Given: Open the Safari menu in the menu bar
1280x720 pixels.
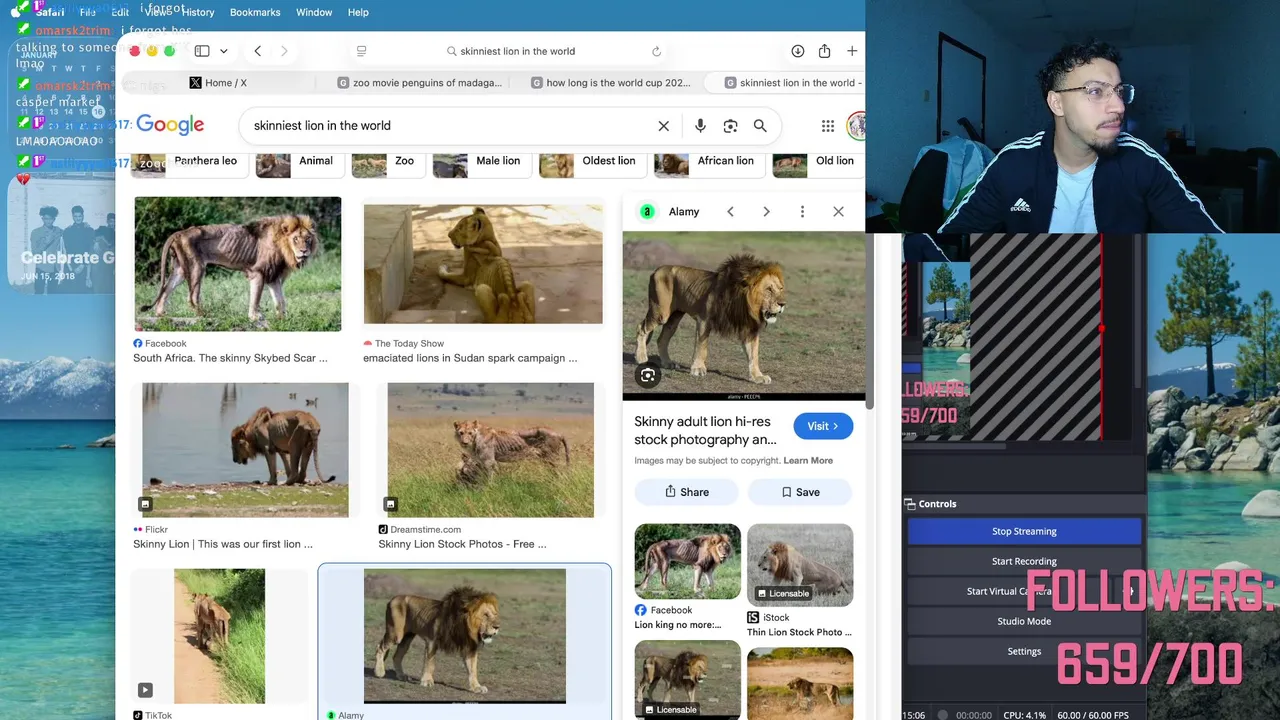Looking at the screenshot, I should [50, 12].
